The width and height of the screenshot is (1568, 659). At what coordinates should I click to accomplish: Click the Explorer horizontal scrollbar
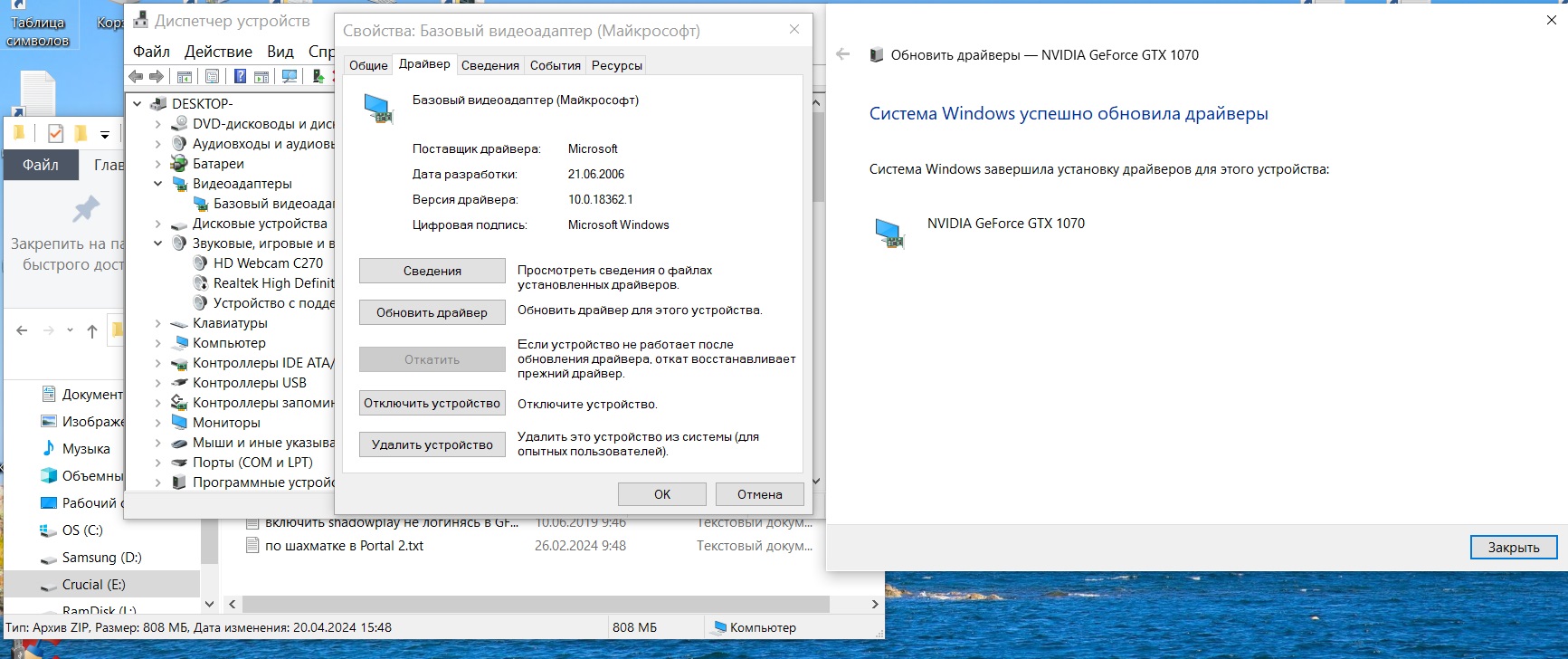coord(536,604)
